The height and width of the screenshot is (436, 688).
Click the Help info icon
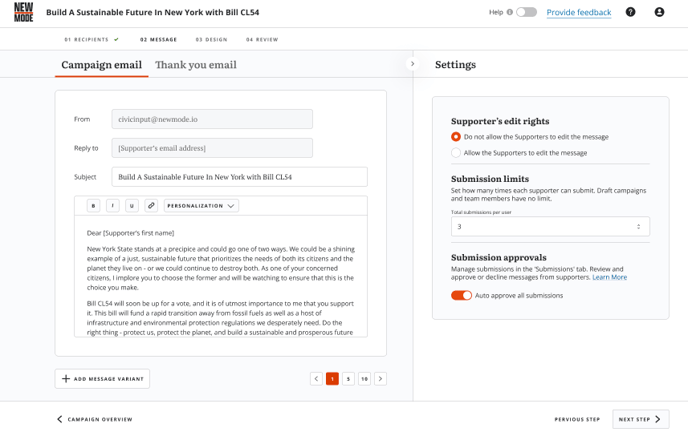509,12
